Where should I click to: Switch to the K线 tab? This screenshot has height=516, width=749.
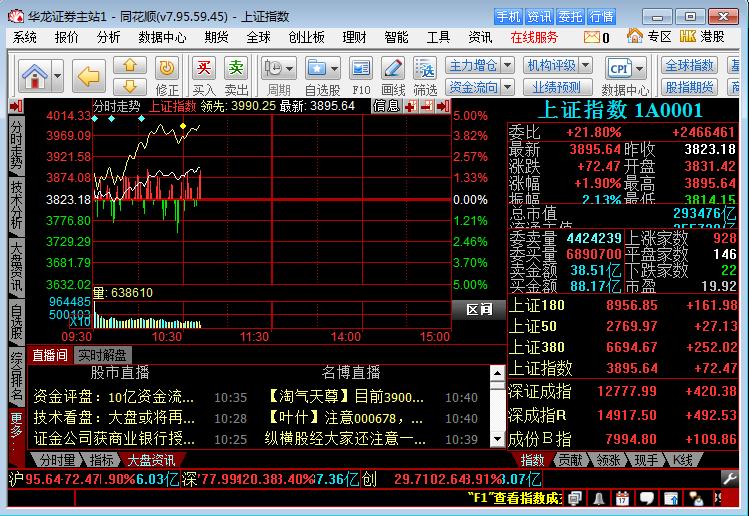pyautogui.click(x=683, y=460)
